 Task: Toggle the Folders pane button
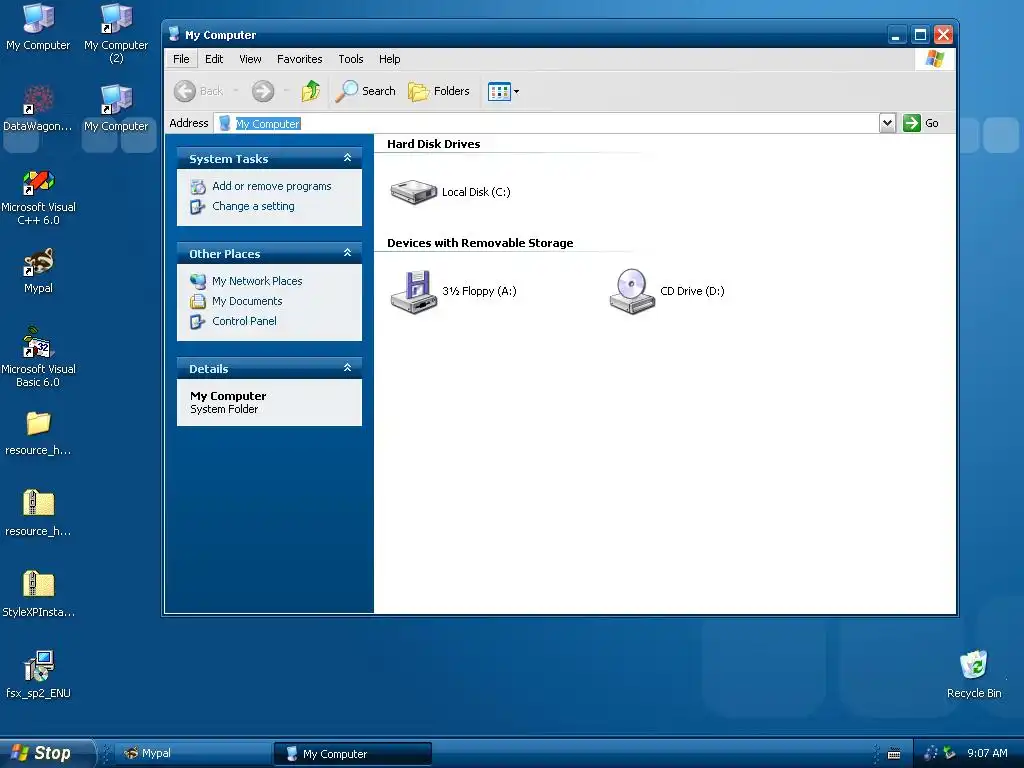tap(439, 91)
